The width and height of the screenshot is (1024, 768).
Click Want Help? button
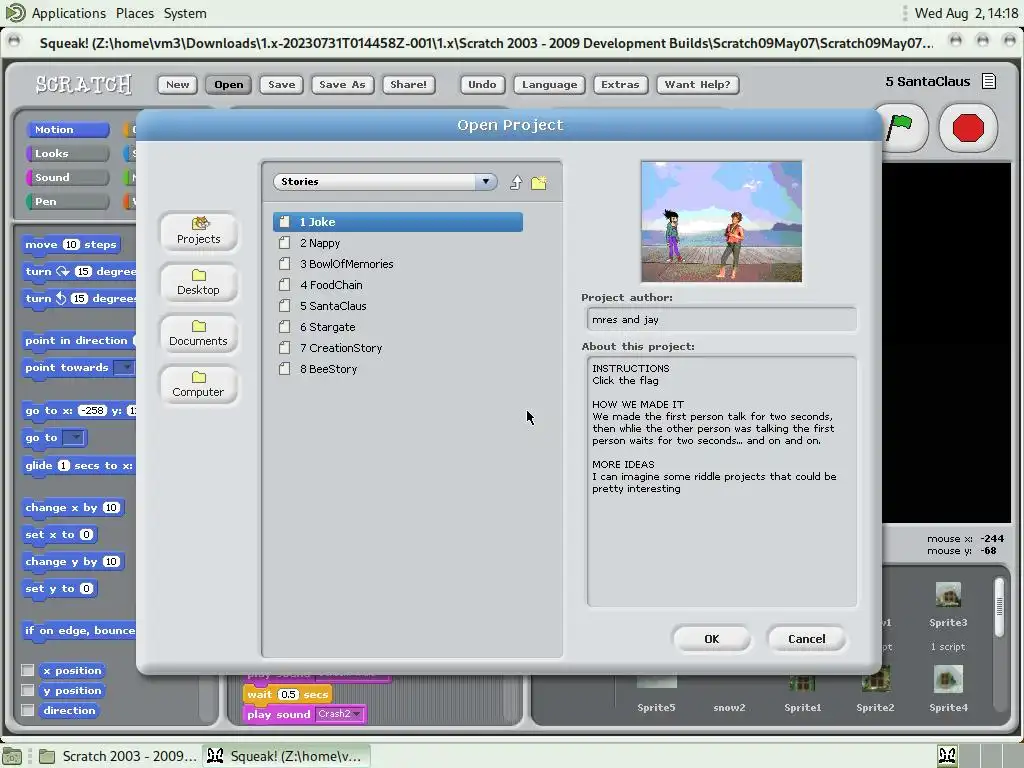click(697, 84)
